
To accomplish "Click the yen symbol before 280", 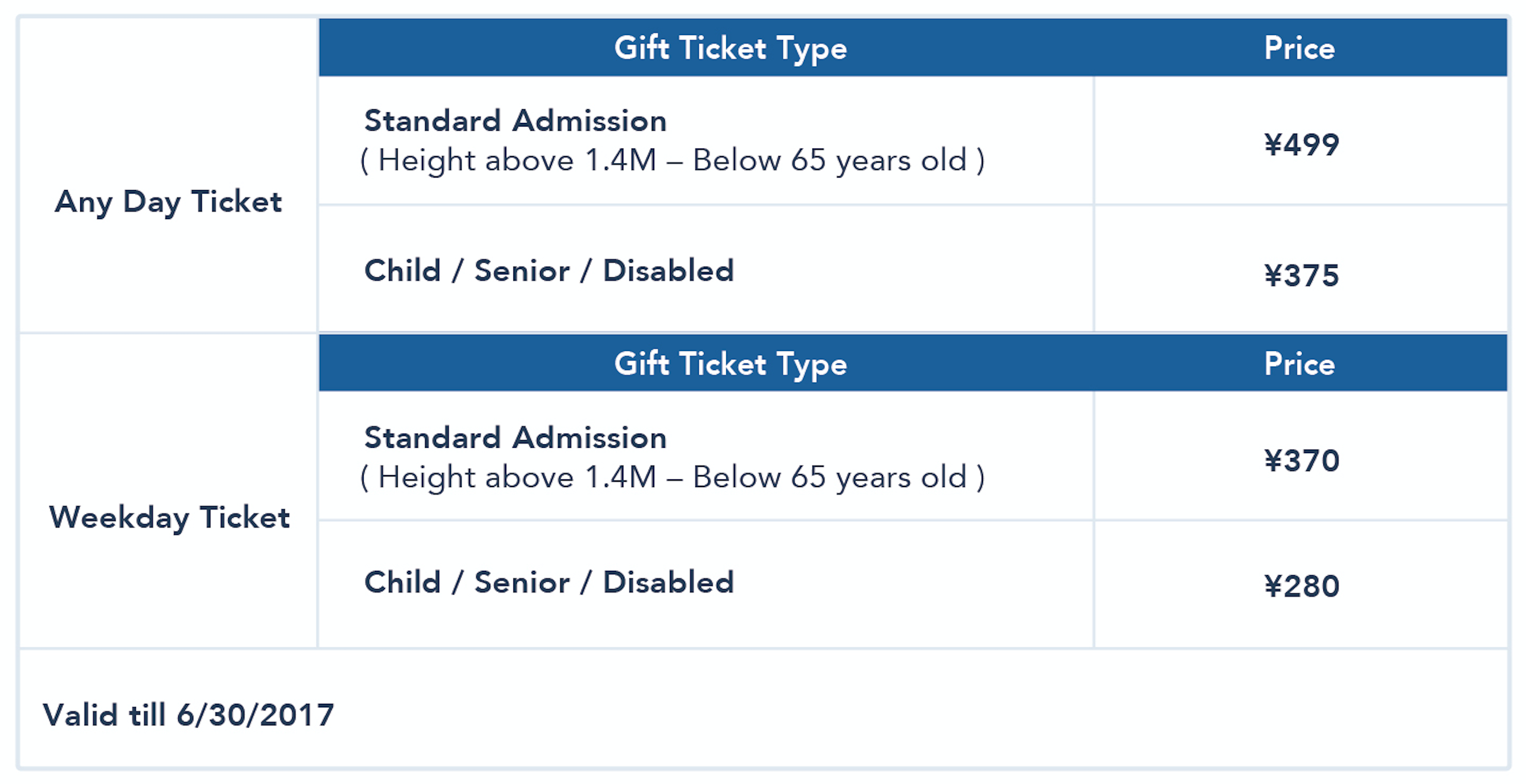I will pos(1273,586).
